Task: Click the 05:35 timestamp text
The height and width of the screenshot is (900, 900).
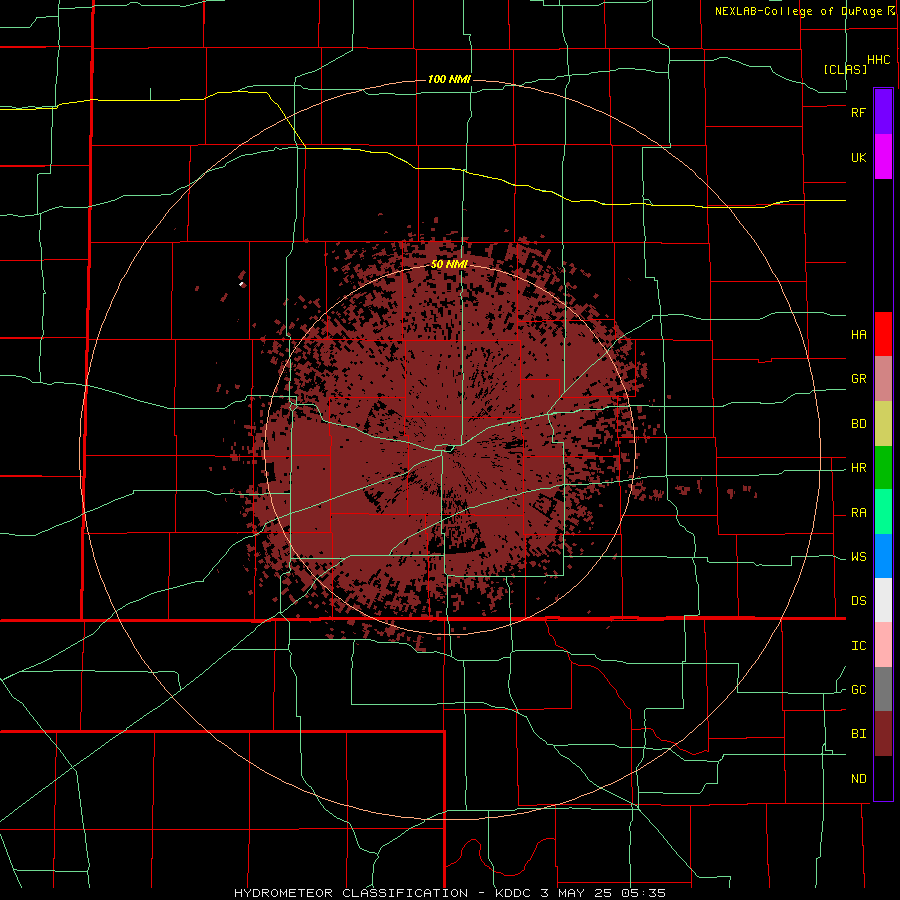Action: (x=645, y=893)
